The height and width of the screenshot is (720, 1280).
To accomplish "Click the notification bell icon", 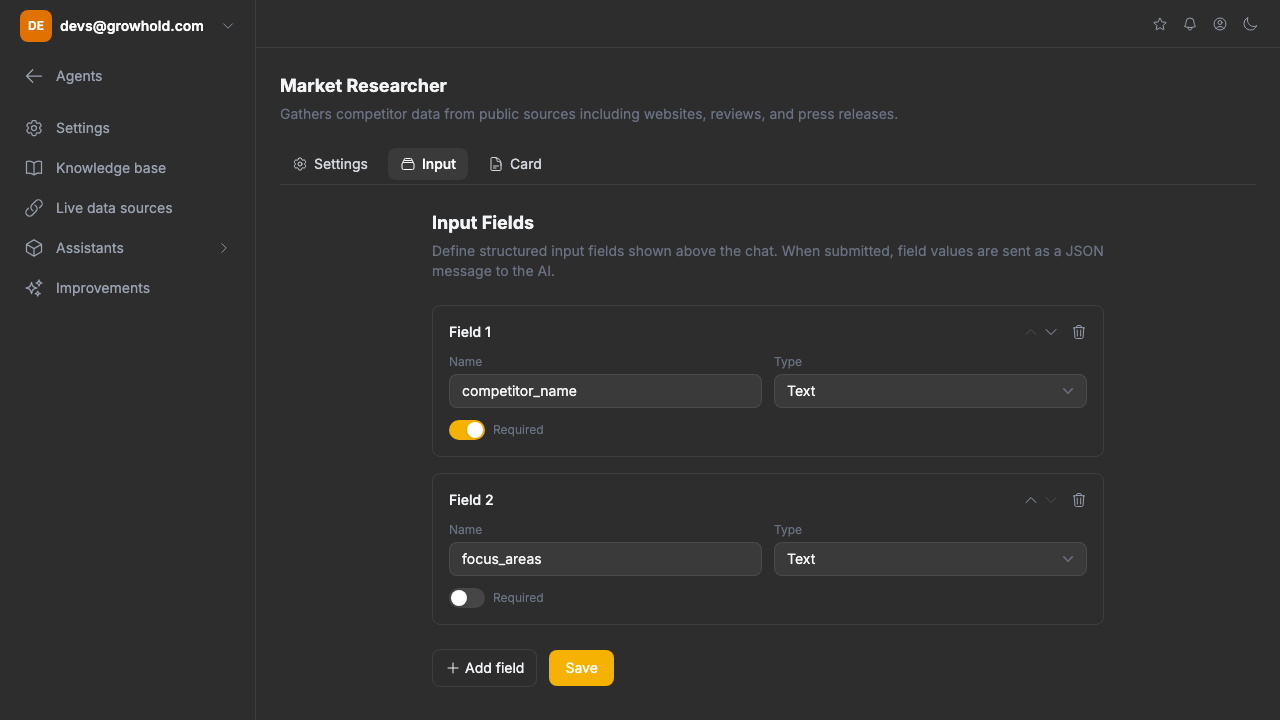I will tap(1189, 24).
